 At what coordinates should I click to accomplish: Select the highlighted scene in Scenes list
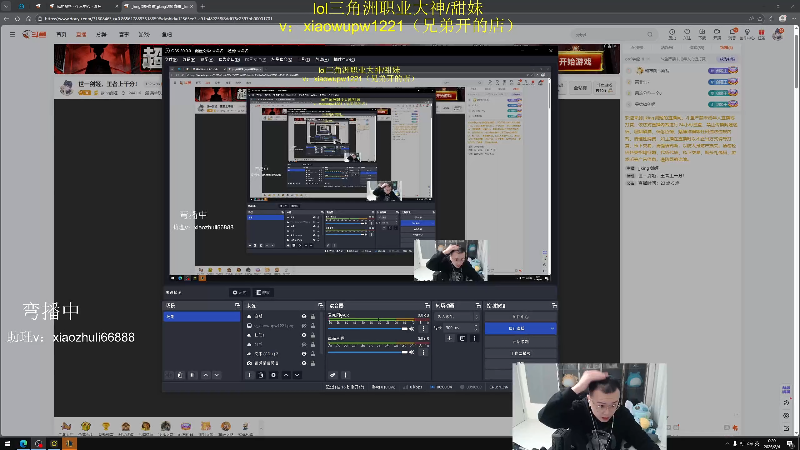pos(202,317)
